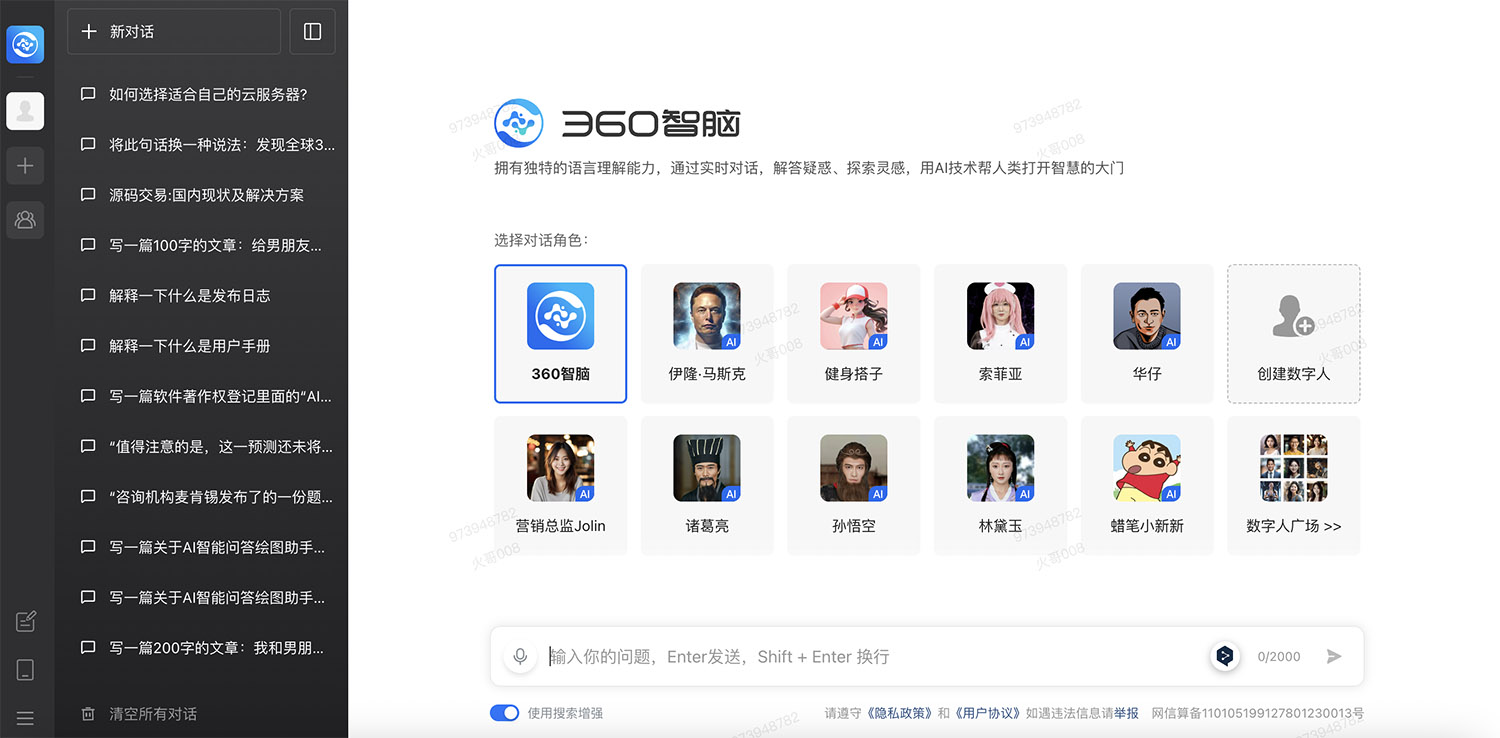The image size is (1500, 738).
Task: Click the 360智脑 logo icon in the left rail
Action: pos(25,44)
